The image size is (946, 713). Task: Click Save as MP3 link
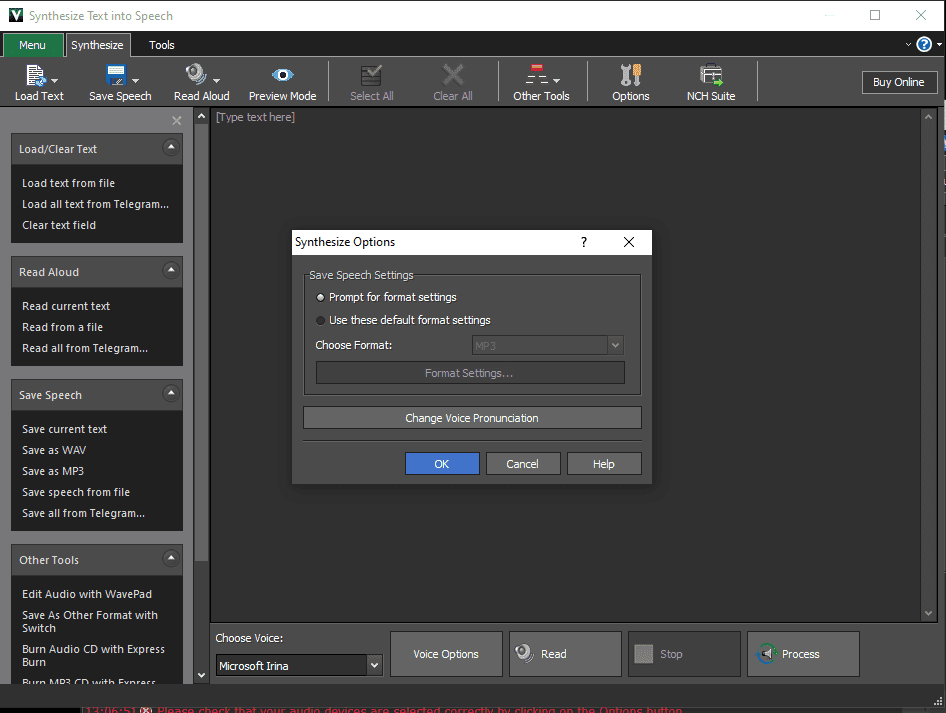click(52, 472)
